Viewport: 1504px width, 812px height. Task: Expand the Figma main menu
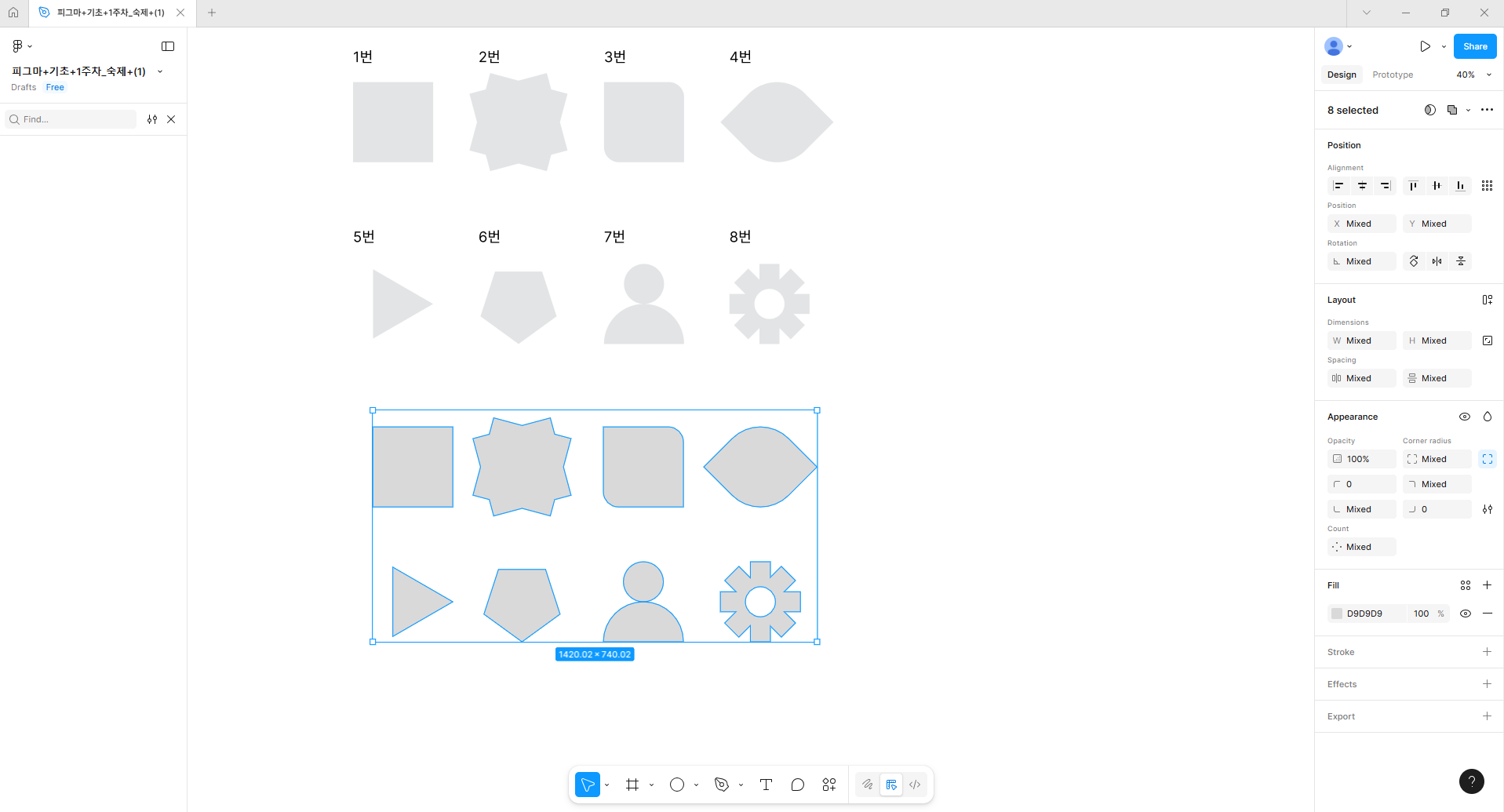pos(22,46)
